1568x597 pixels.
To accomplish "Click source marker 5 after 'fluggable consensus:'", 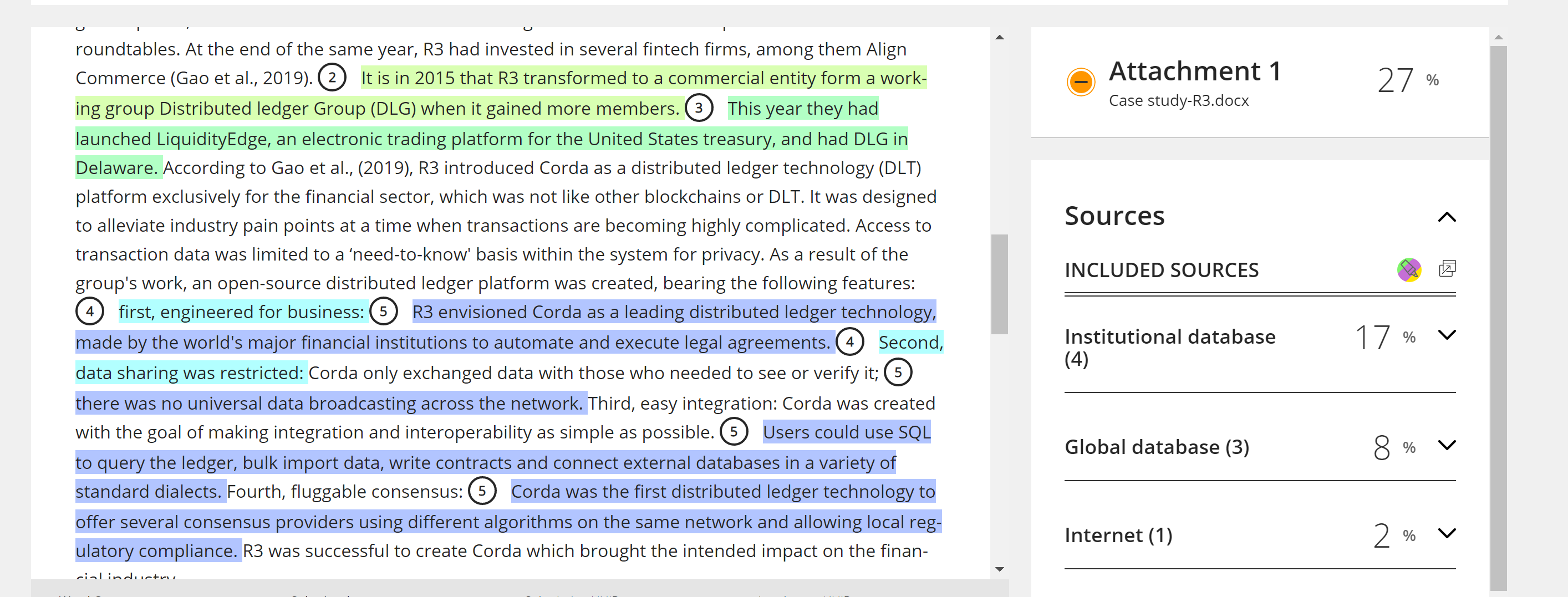I will (x=482, y=491).
